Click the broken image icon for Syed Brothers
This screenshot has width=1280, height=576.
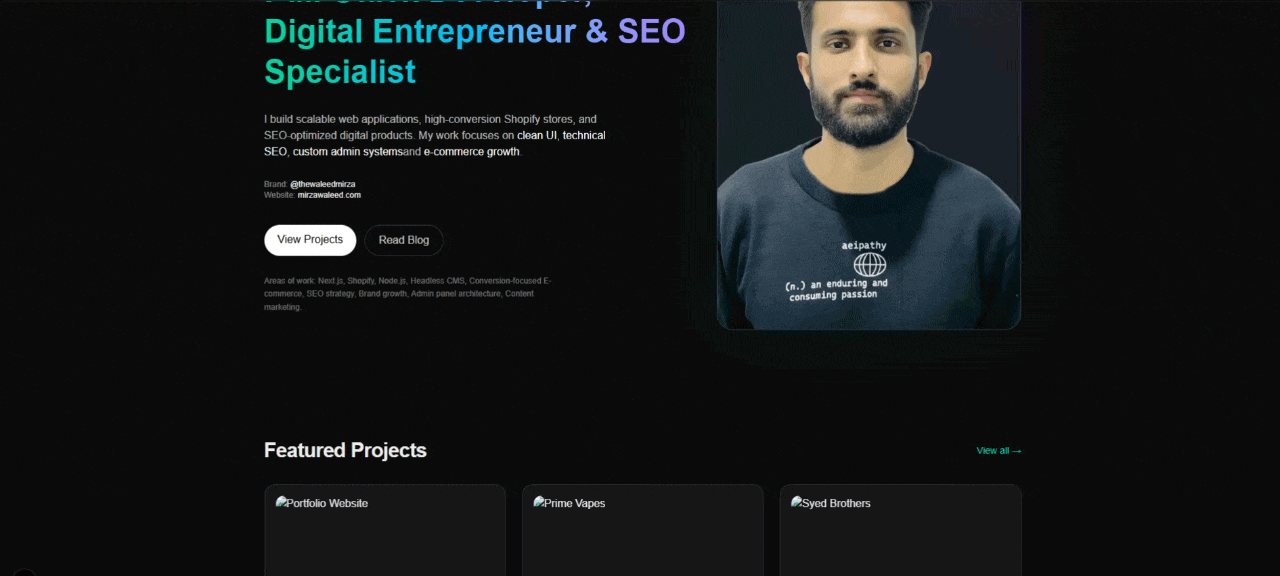pyautogui.click(x=797, y=502)
